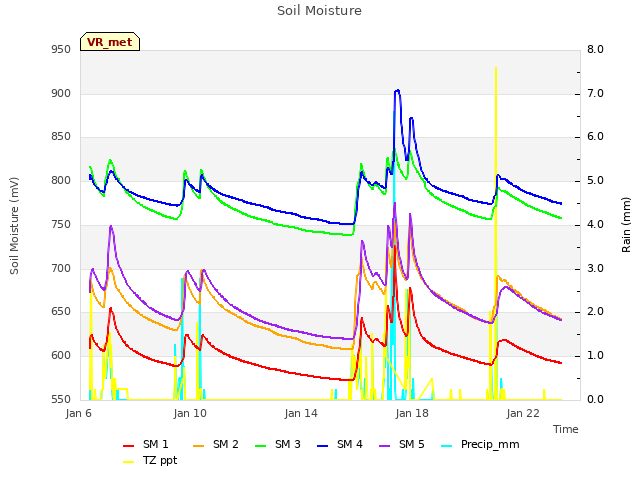Image resolution: width=640 pixels, height=480 pixels.
Task: Click the Soil Moisture chart title
Action: click(319, 11)
